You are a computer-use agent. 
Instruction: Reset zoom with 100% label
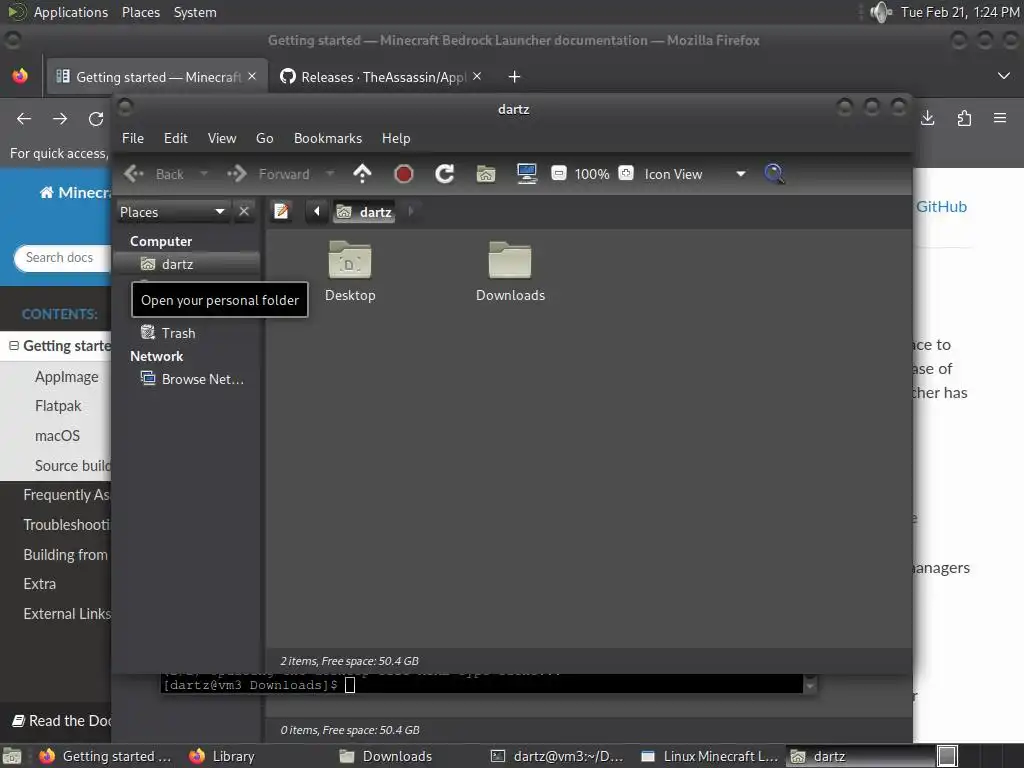pyautogui.click(x=592, y=174)
